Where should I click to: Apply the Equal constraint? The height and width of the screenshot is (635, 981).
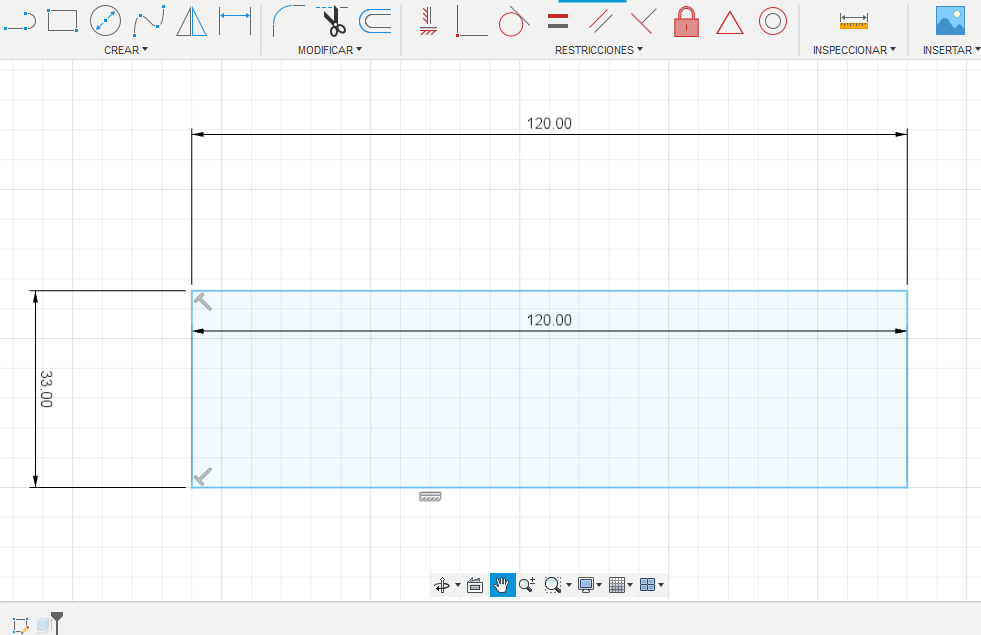click(x=557, y=22)
